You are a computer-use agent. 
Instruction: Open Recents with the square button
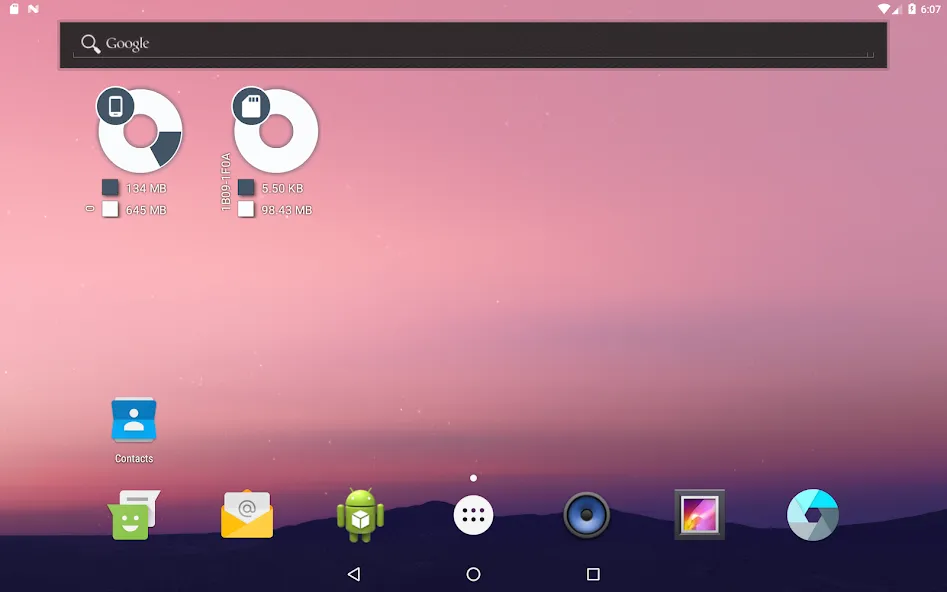coord(593,574)
